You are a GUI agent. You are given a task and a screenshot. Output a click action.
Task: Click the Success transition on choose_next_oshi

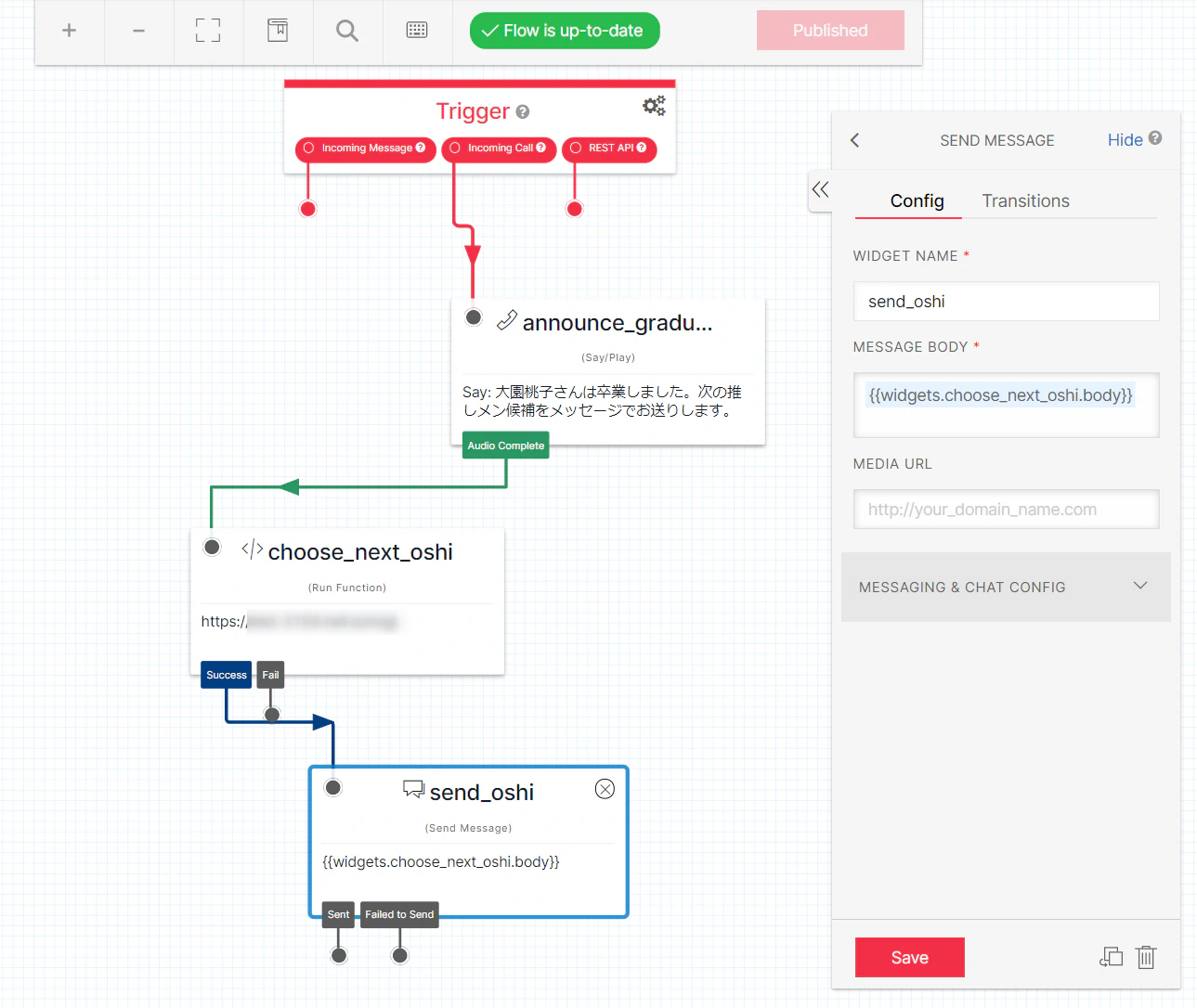point(227,675)
